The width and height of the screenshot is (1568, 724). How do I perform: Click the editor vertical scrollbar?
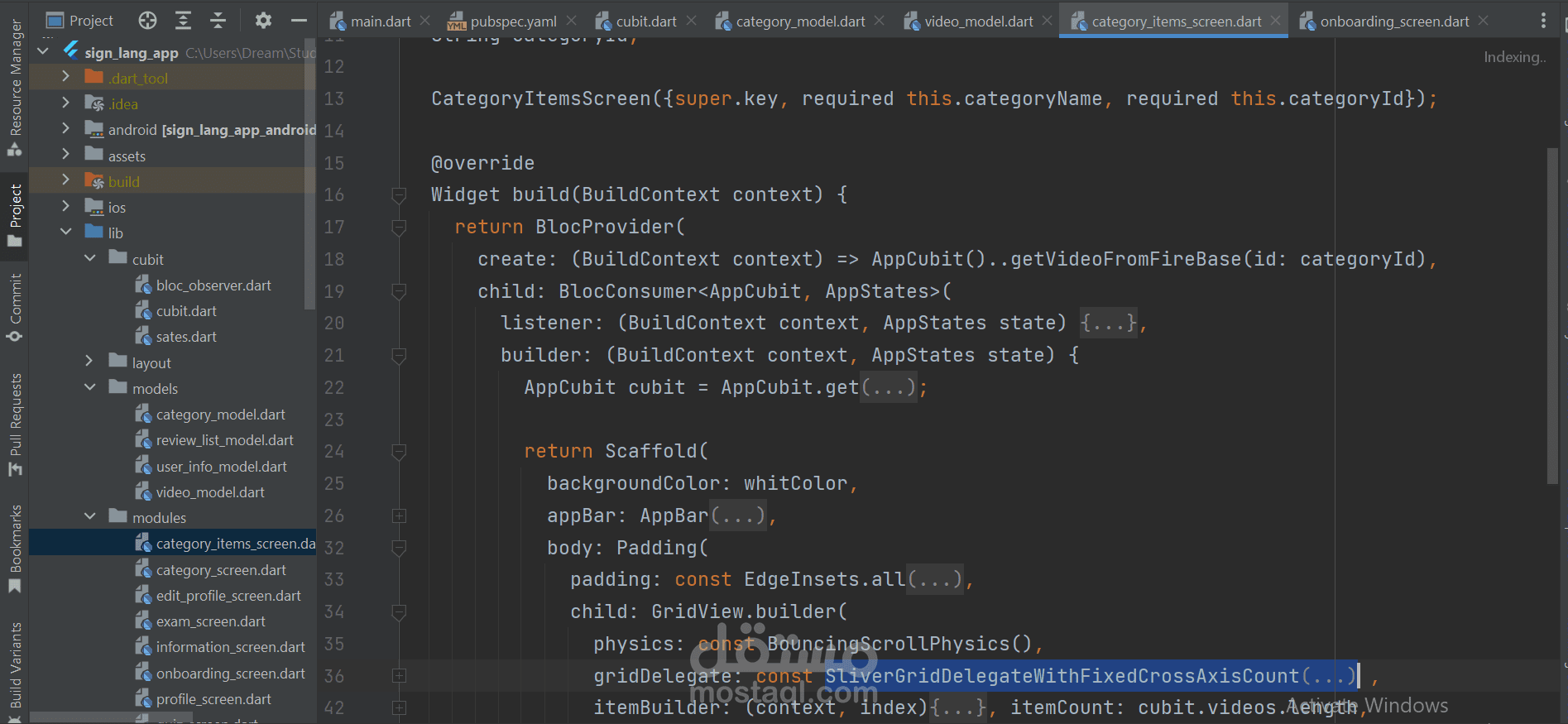point(1552,314)
